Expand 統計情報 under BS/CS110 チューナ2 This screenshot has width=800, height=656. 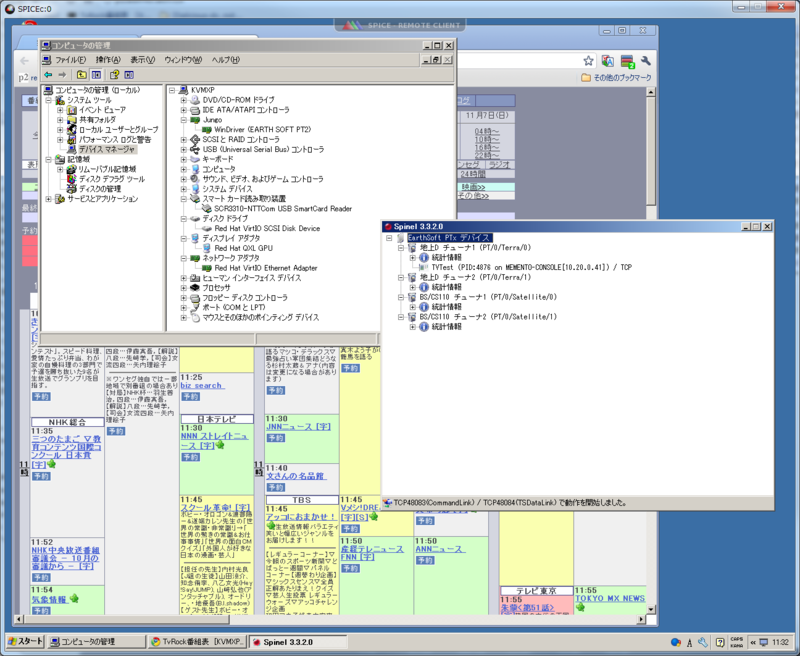[x=412, y=325]
